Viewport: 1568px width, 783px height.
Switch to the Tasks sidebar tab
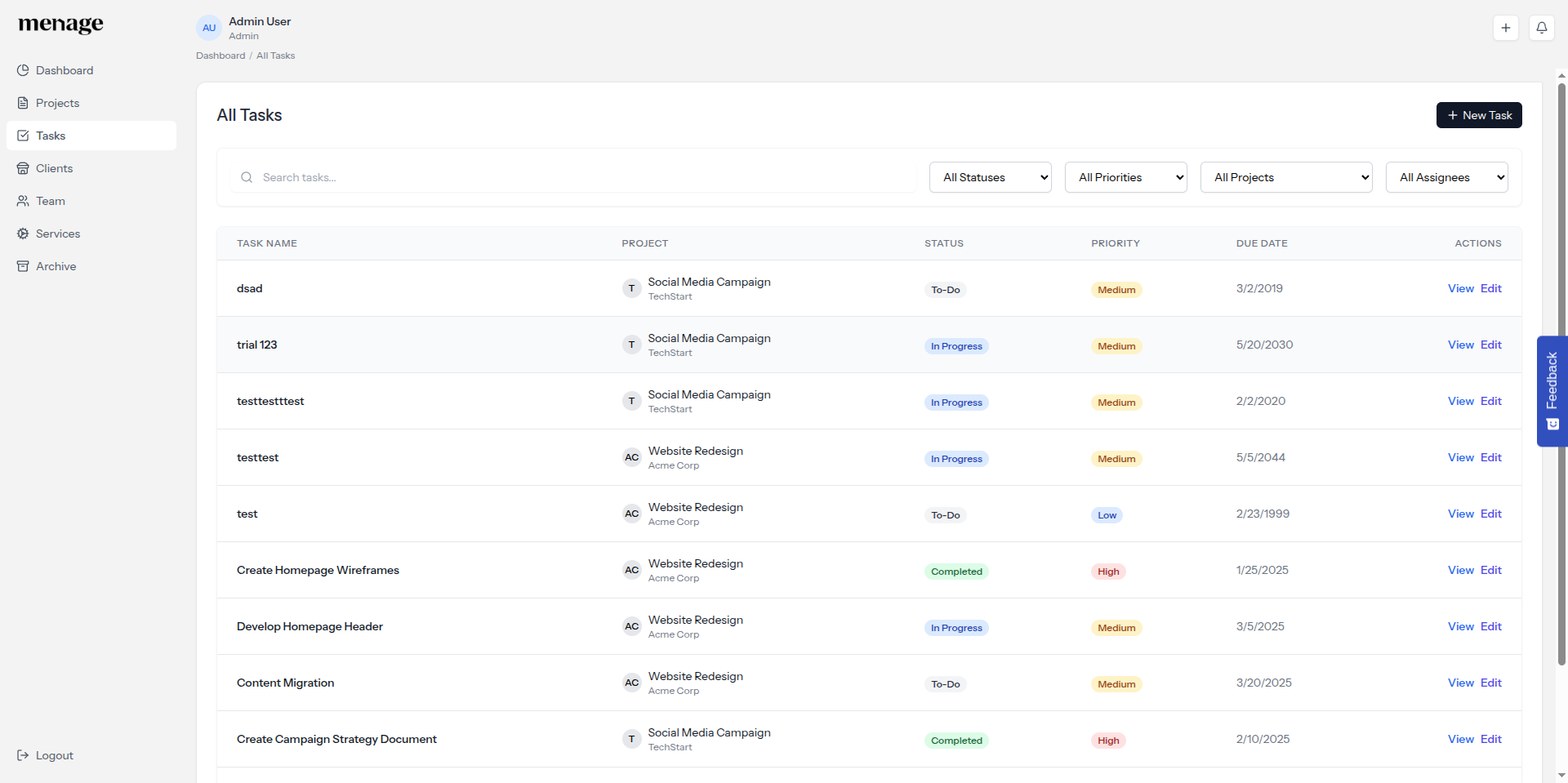click(x=51, y=136)
